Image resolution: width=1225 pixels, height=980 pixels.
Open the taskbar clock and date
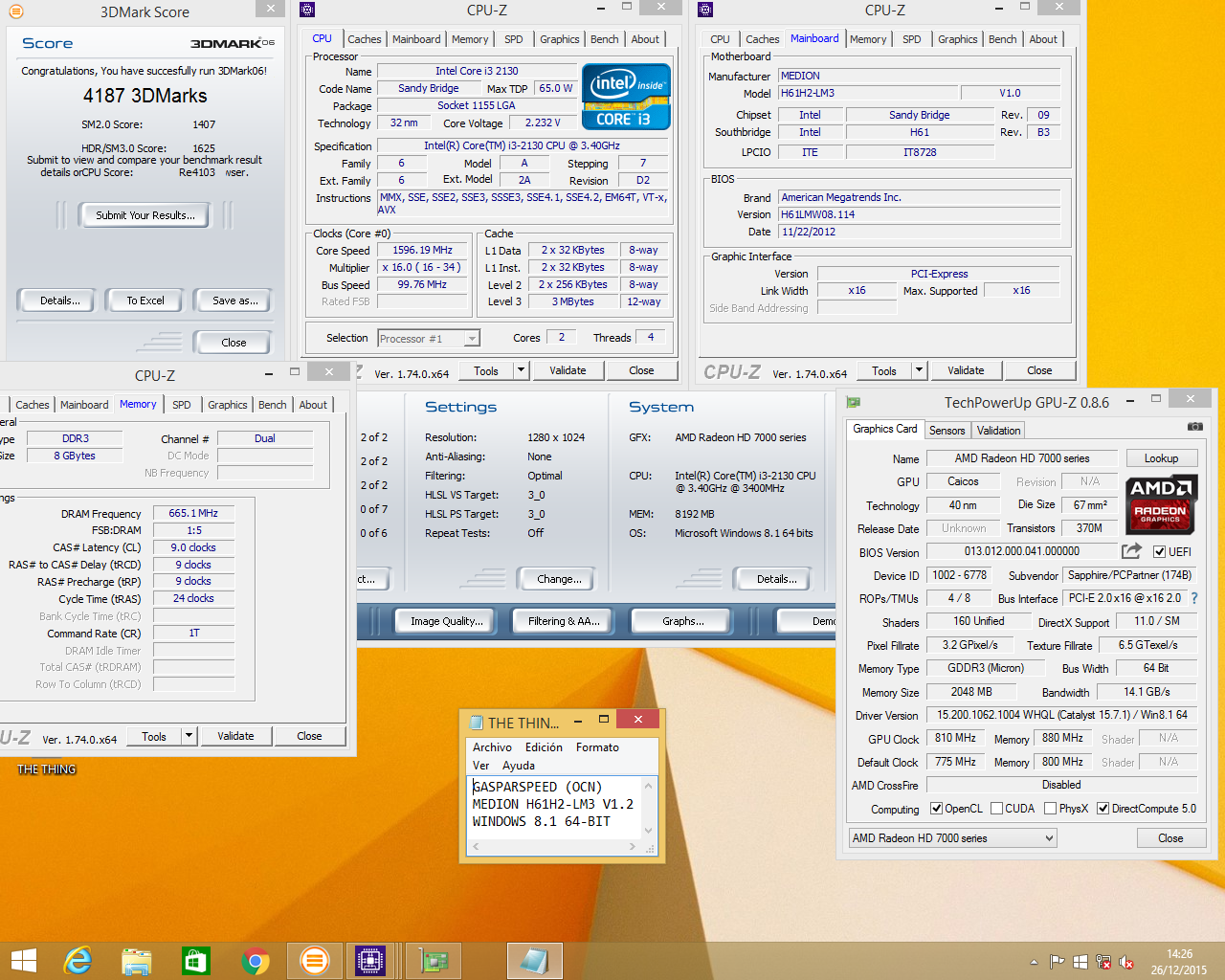[1179, 962]
